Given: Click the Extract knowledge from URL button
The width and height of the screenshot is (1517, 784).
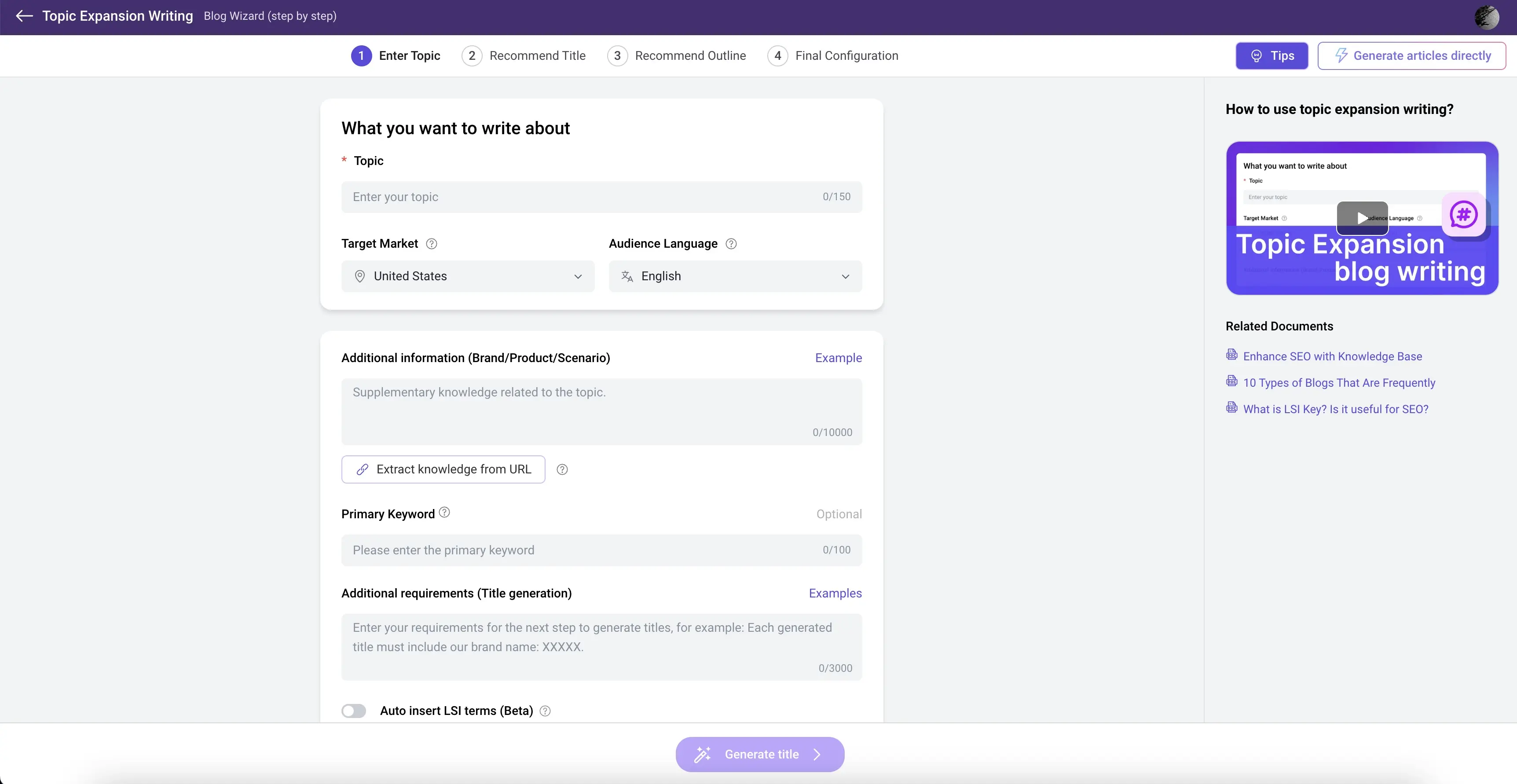Looking at the screenshot, I should 443,469.
